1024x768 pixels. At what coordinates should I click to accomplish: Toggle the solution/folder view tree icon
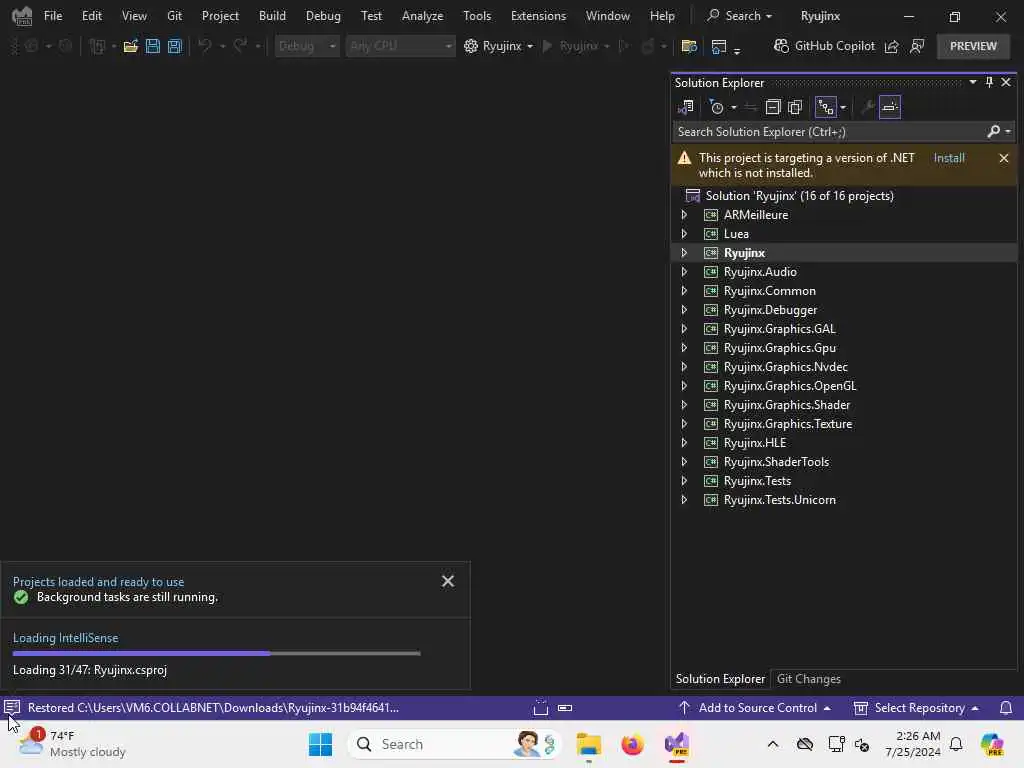826,107
